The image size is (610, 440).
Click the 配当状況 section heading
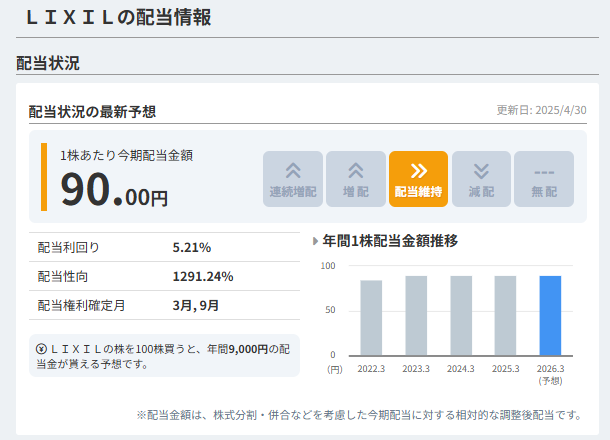click(x=48, y=63)
